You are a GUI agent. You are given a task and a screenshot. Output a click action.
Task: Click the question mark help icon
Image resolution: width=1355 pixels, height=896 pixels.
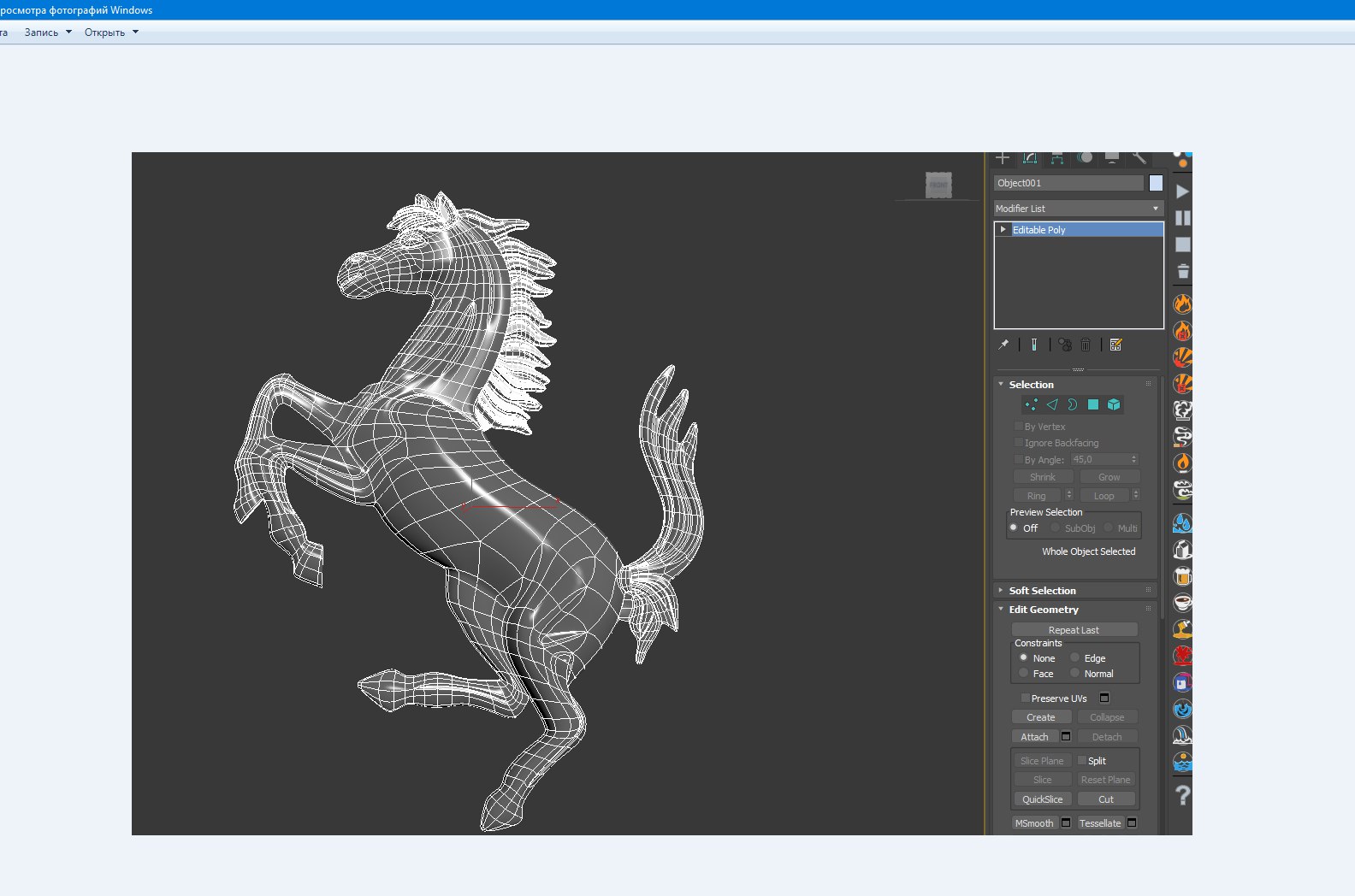(x=1182, y=795)
